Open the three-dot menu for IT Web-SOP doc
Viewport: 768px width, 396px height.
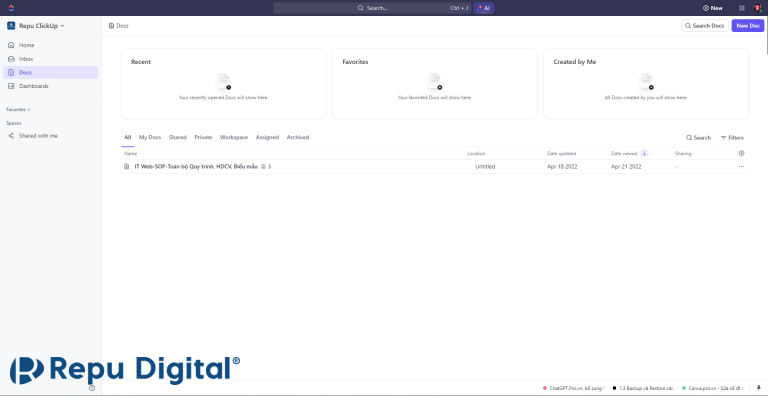click(x=741, y=167)
